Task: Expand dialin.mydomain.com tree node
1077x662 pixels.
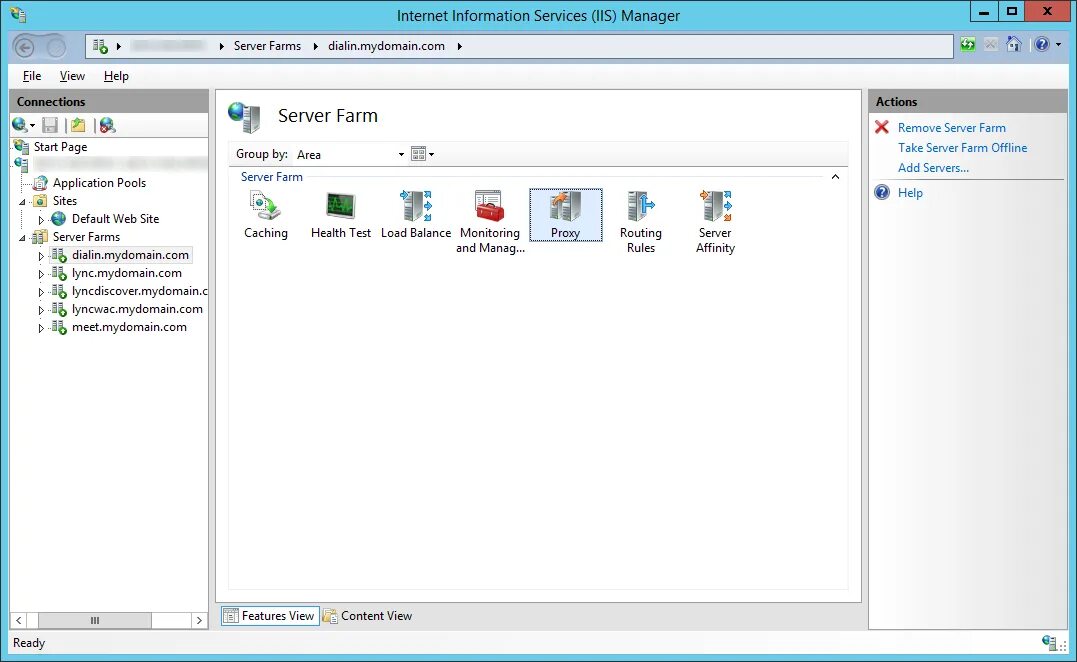Action: [x=41, y=255]
